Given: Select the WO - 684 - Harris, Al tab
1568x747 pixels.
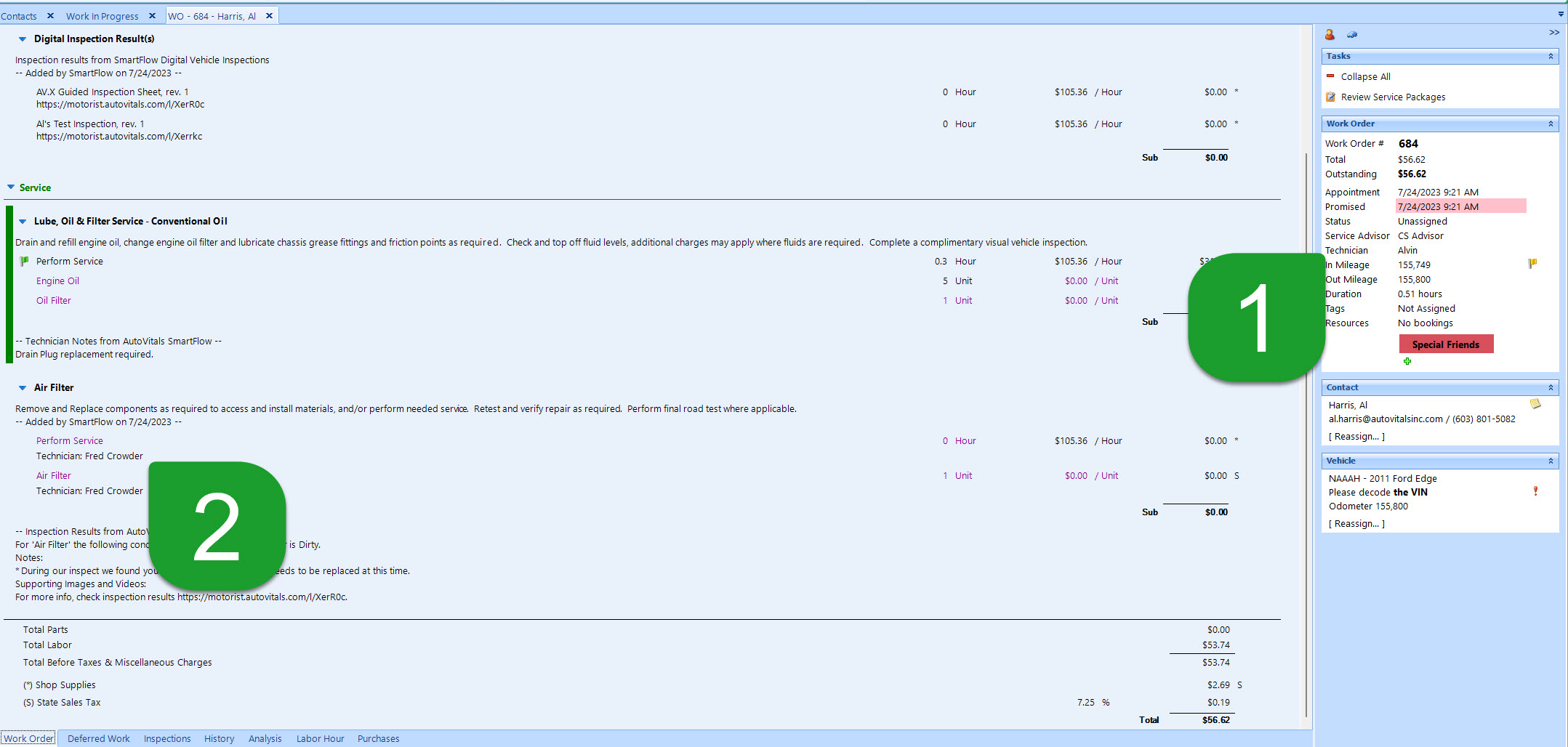Looking at the screenshot, I should (212, 16).
